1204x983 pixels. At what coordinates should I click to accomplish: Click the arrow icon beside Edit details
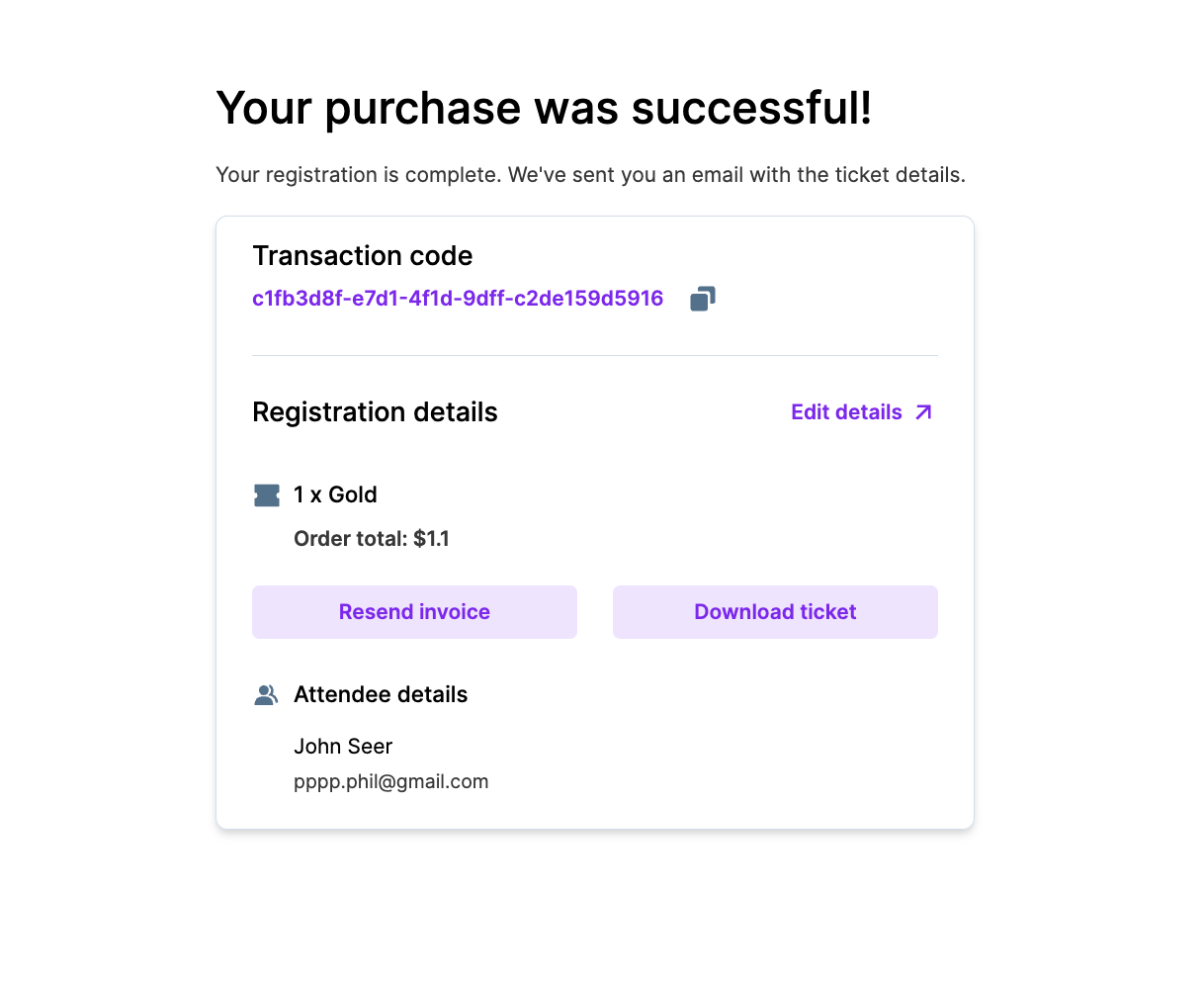point(923,412)
